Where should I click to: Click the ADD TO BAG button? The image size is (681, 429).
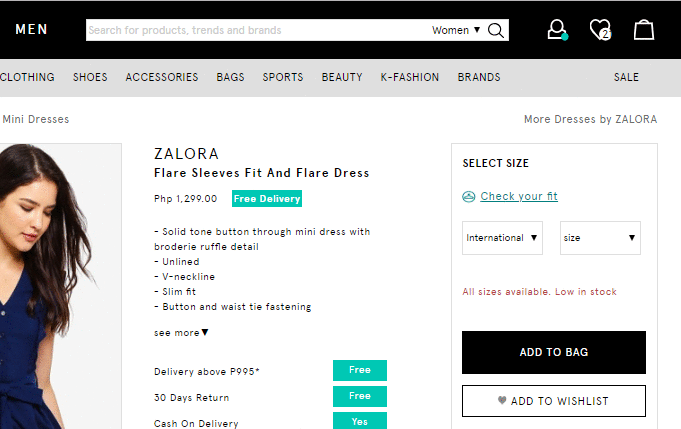554,353
